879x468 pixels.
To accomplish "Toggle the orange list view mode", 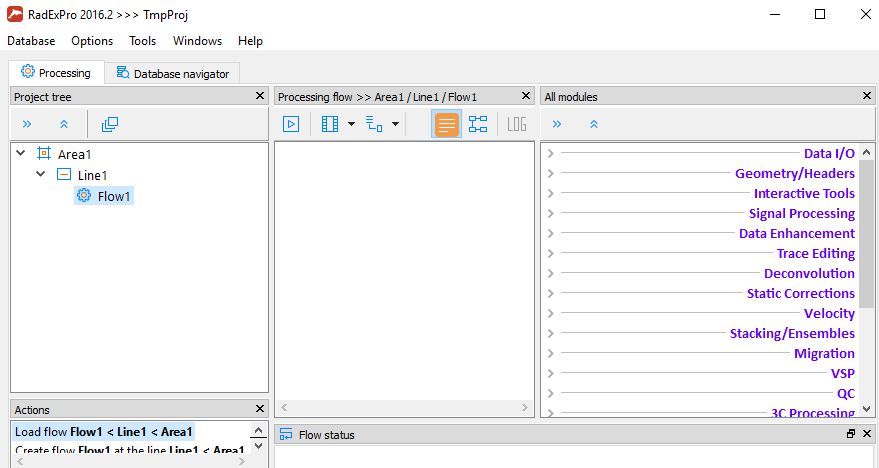I will 446,124.
